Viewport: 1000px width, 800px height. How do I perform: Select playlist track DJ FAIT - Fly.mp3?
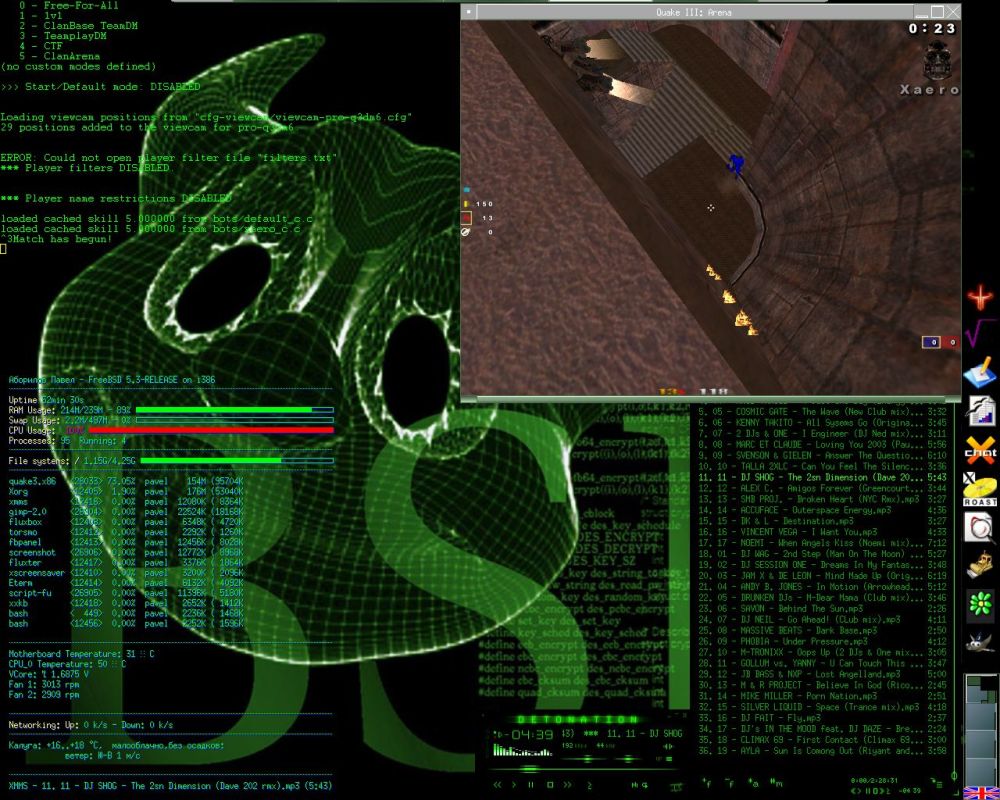[x=822, y=718]
